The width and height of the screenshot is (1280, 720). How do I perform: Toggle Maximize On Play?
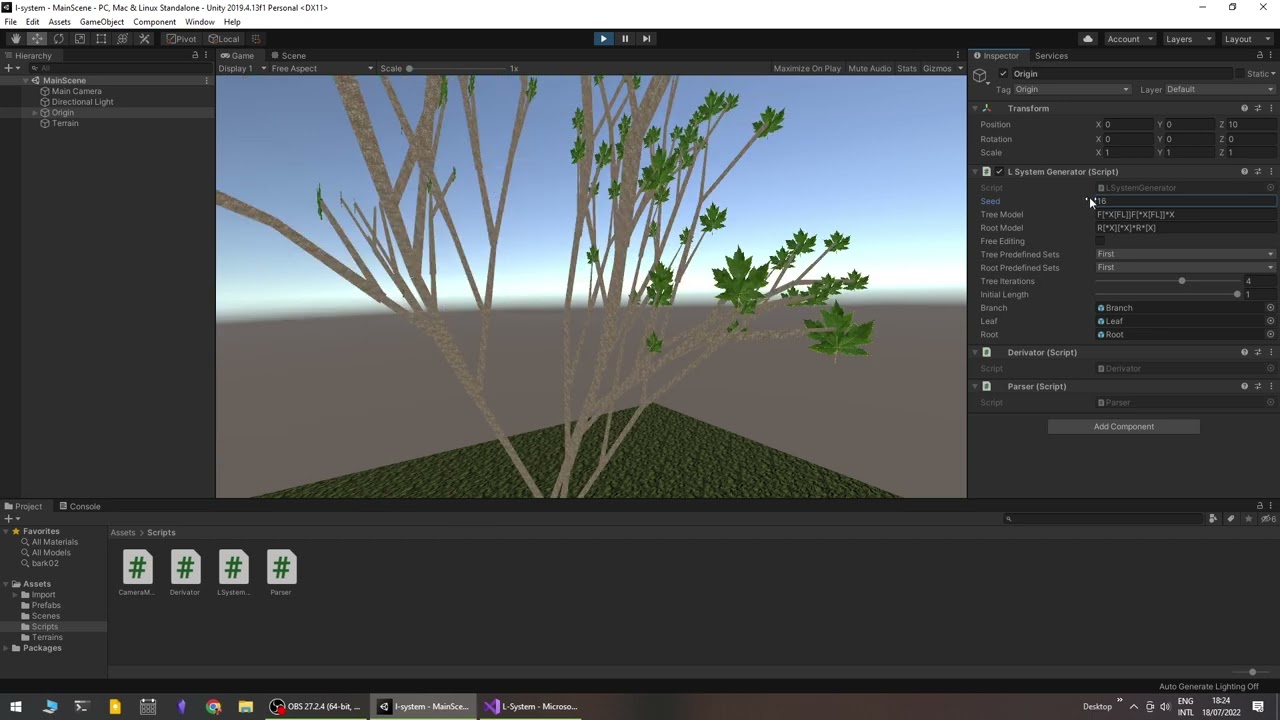(x=806, y=69)
